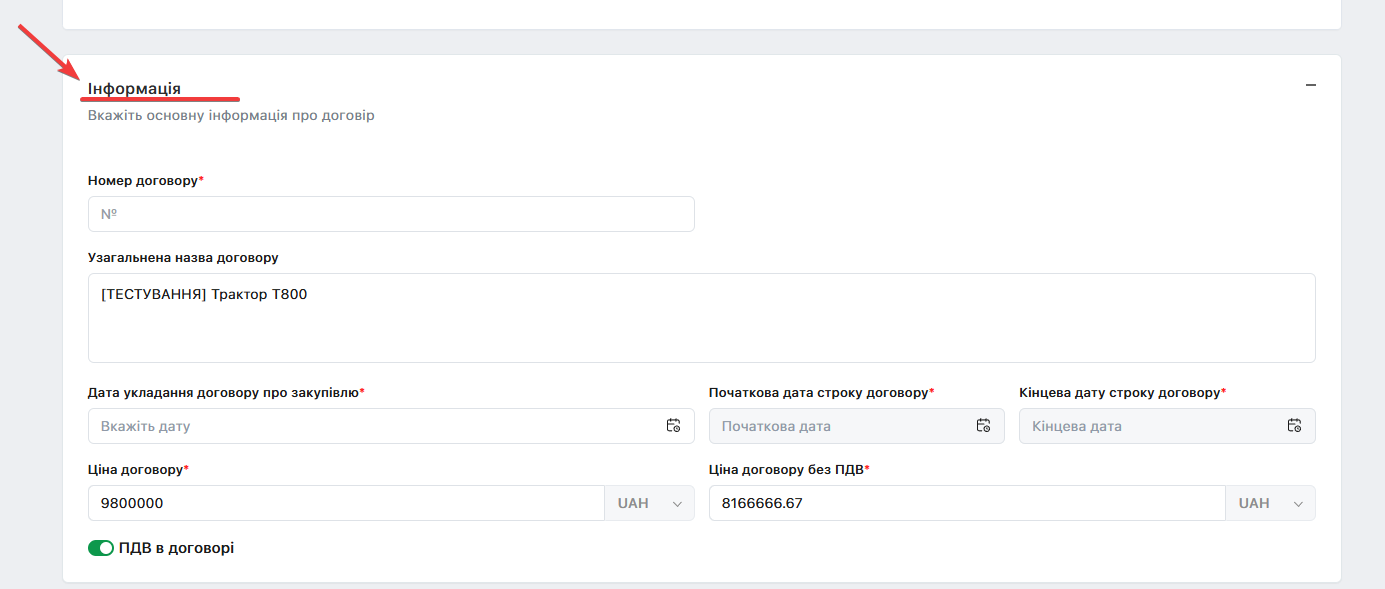
Task: Focus the Номер договору № input field
Action: [x=391, y=214]
